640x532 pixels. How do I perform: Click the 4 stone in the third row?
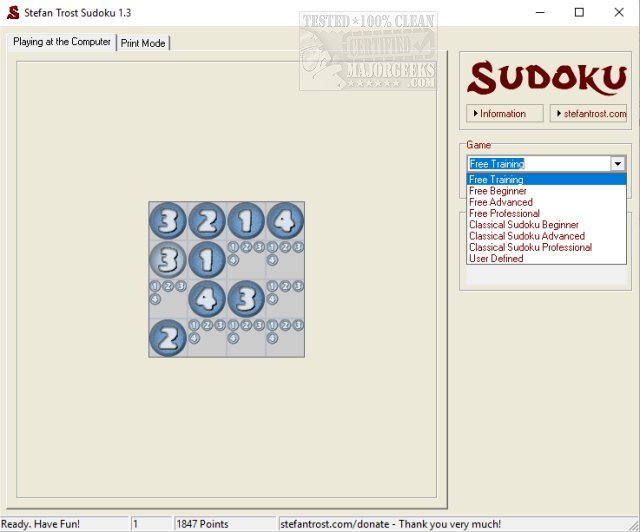point(207,299)
